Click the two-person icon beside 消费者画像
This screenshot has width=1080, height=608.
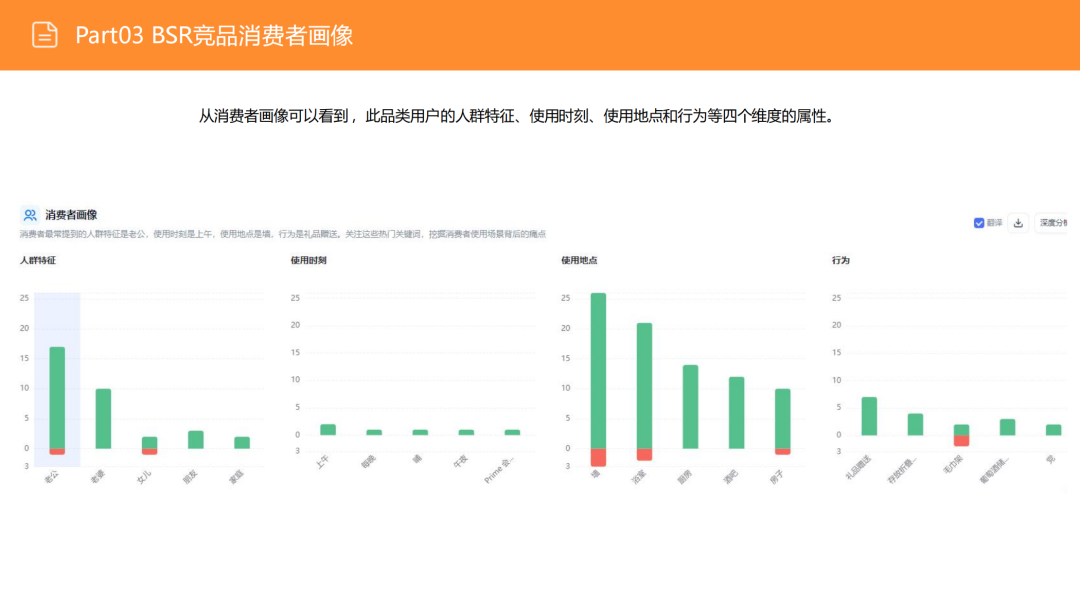click(x=30, y=215)
